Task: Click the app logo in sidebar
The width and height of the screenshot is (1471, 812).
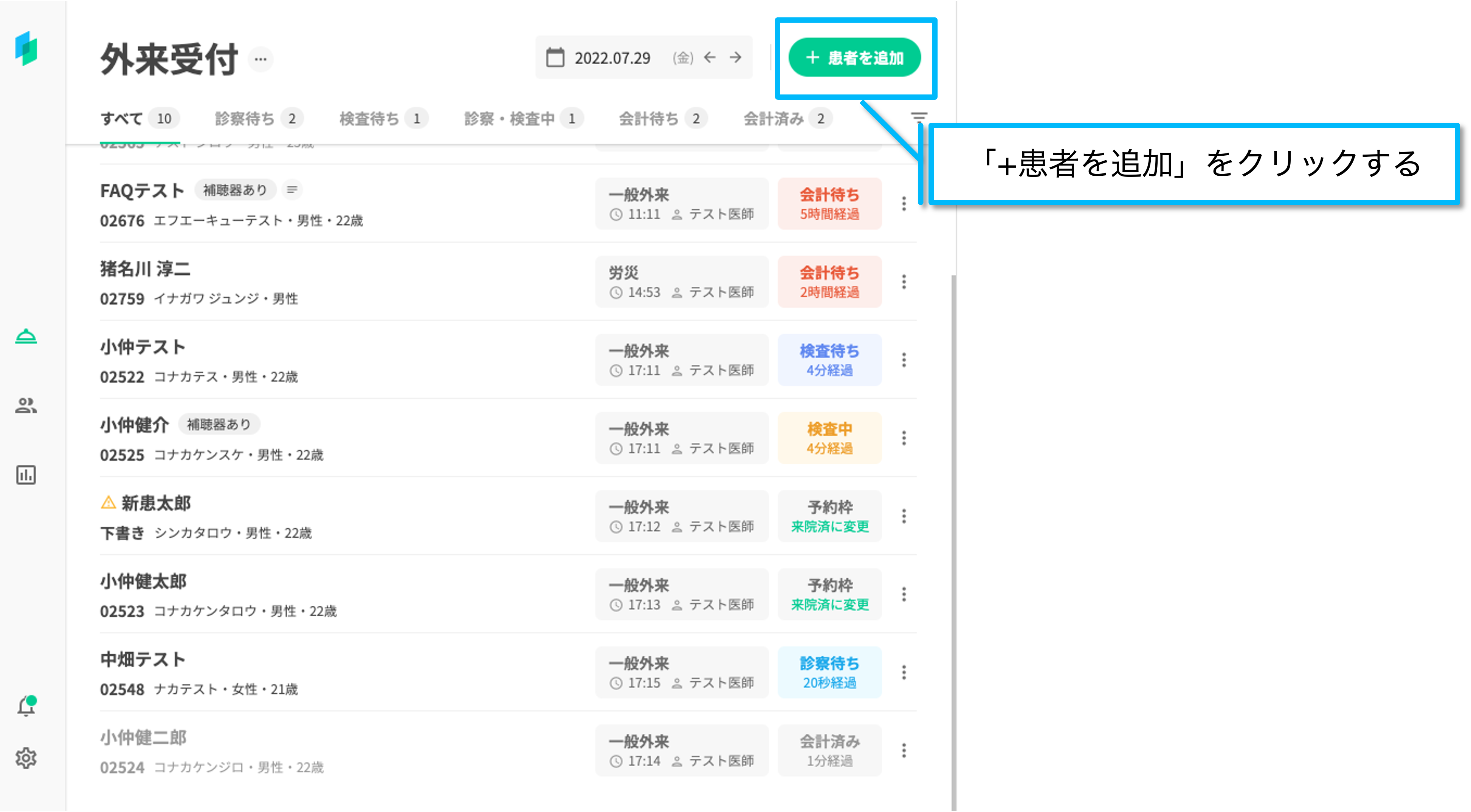Action: pyautogui.click(x=26, y=49)
